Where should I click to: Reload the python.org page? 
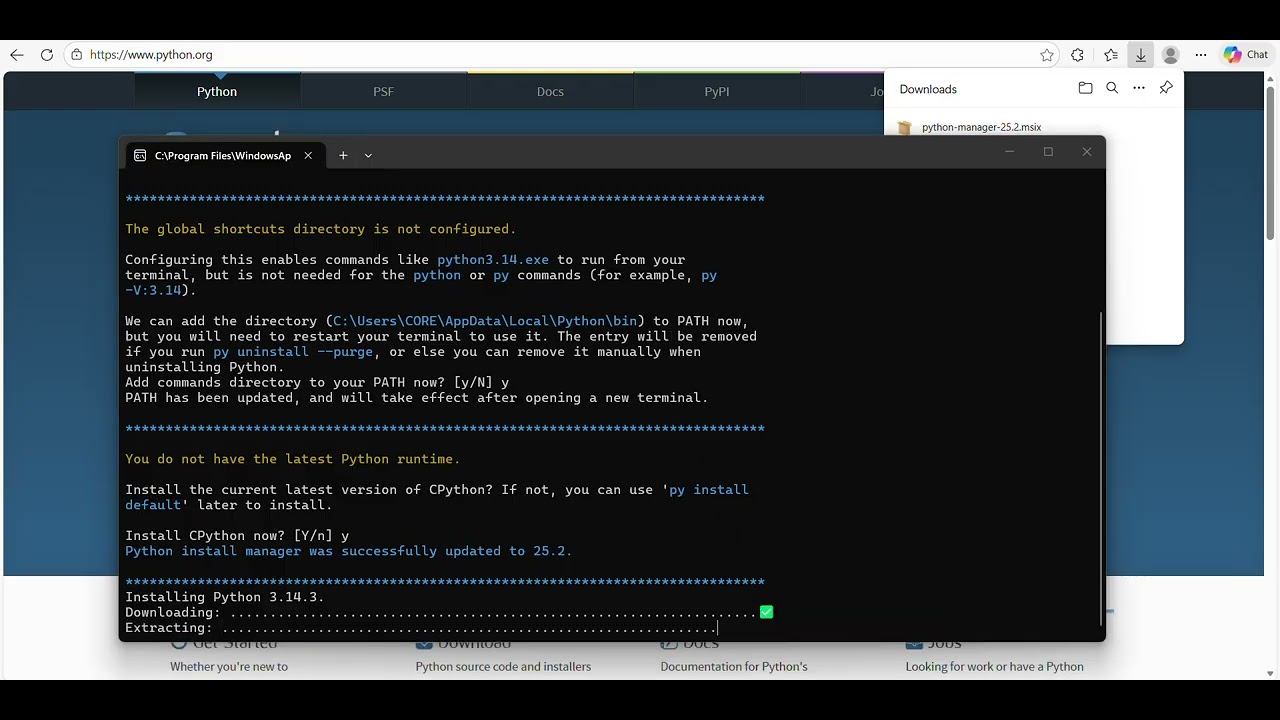pos(47,55)
